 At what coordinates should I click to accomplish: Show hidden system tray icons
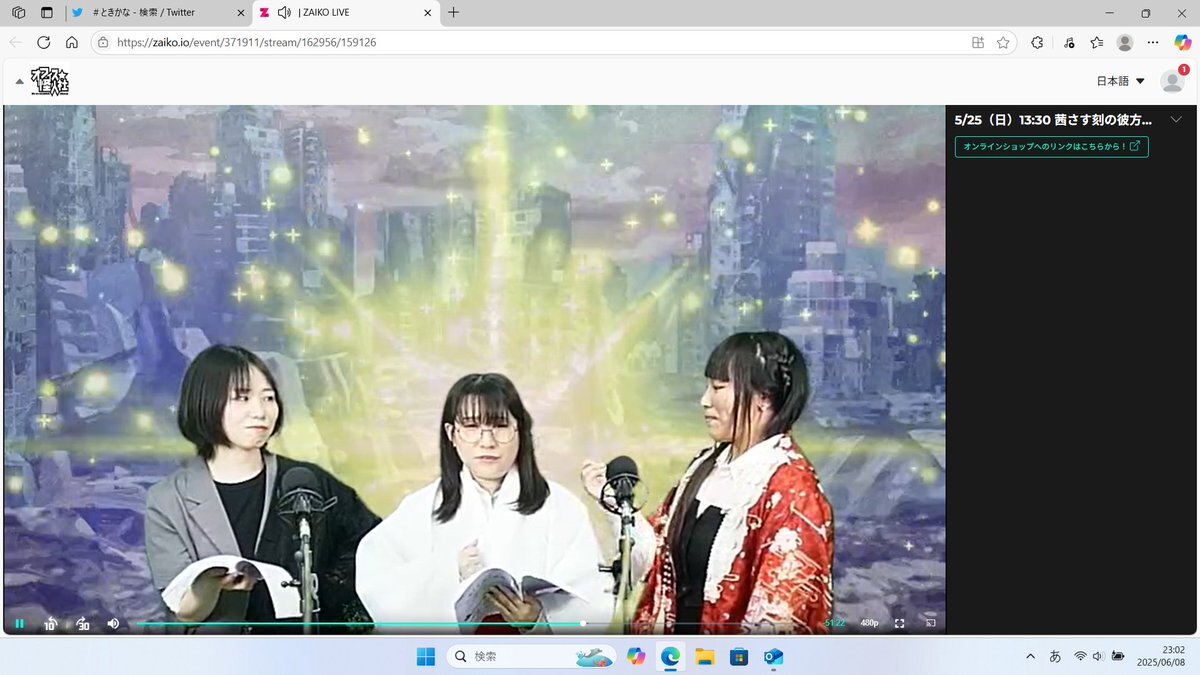click(1030, 656)
